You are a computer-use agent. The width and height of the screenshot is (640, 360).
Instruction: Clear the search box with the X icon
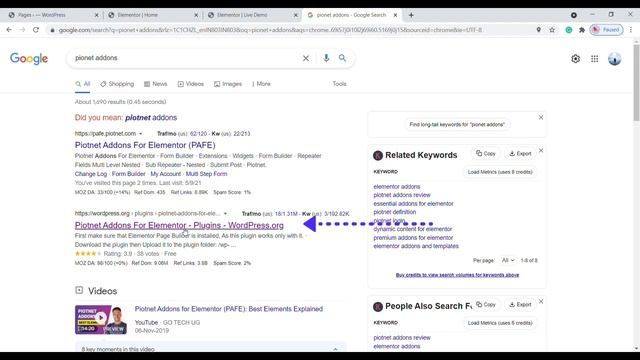(306, 58)
